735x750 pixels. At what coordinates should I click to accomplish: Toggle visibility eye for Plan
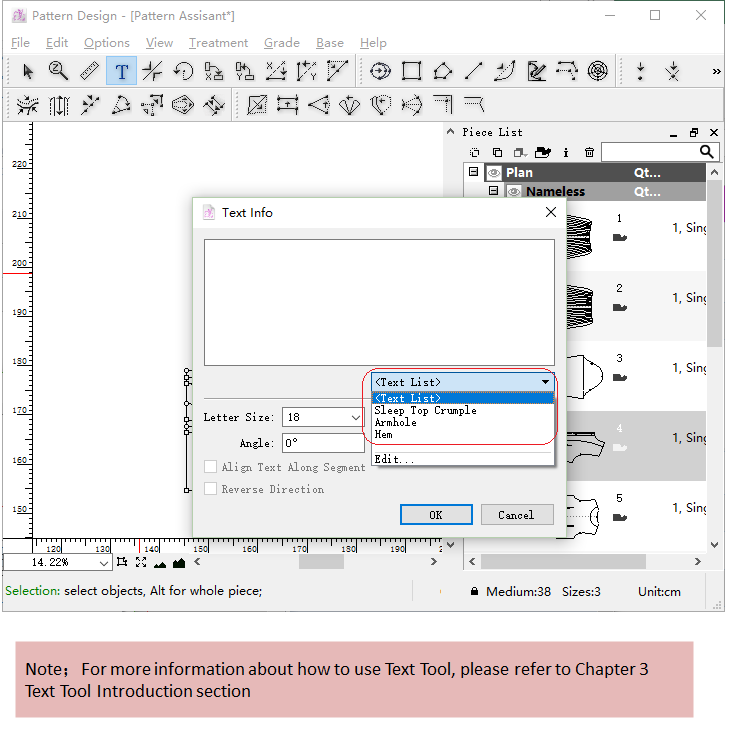pos(493,173)
